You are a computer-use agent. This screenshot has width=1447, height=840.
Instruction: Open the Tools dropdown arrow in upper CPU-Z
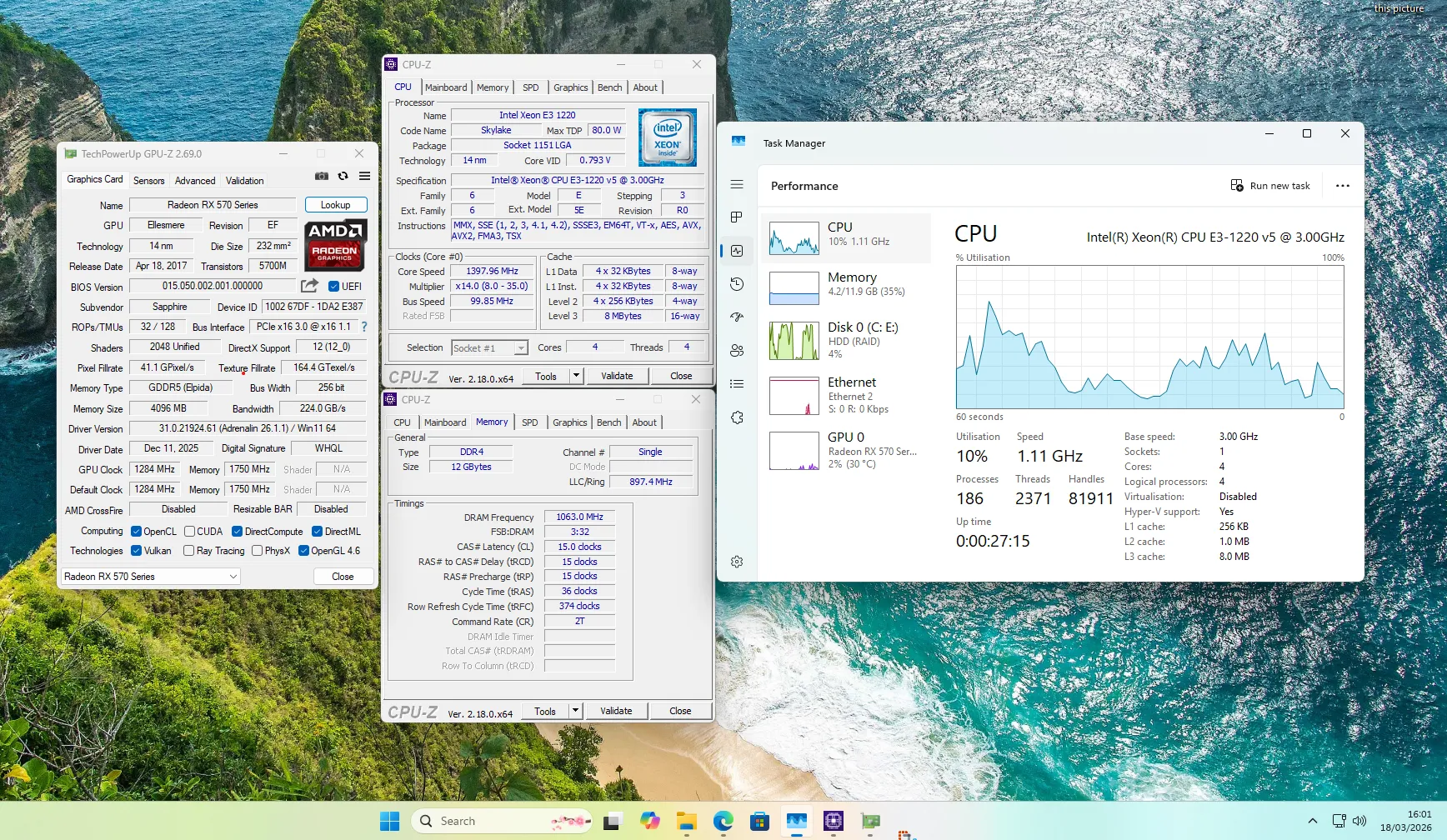pyautogui.click(x=575, y=376)
